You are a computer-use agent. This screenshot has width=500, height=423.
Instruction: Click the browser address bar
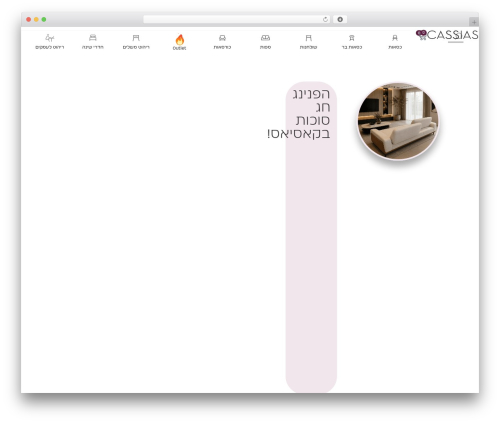point(236,19)
